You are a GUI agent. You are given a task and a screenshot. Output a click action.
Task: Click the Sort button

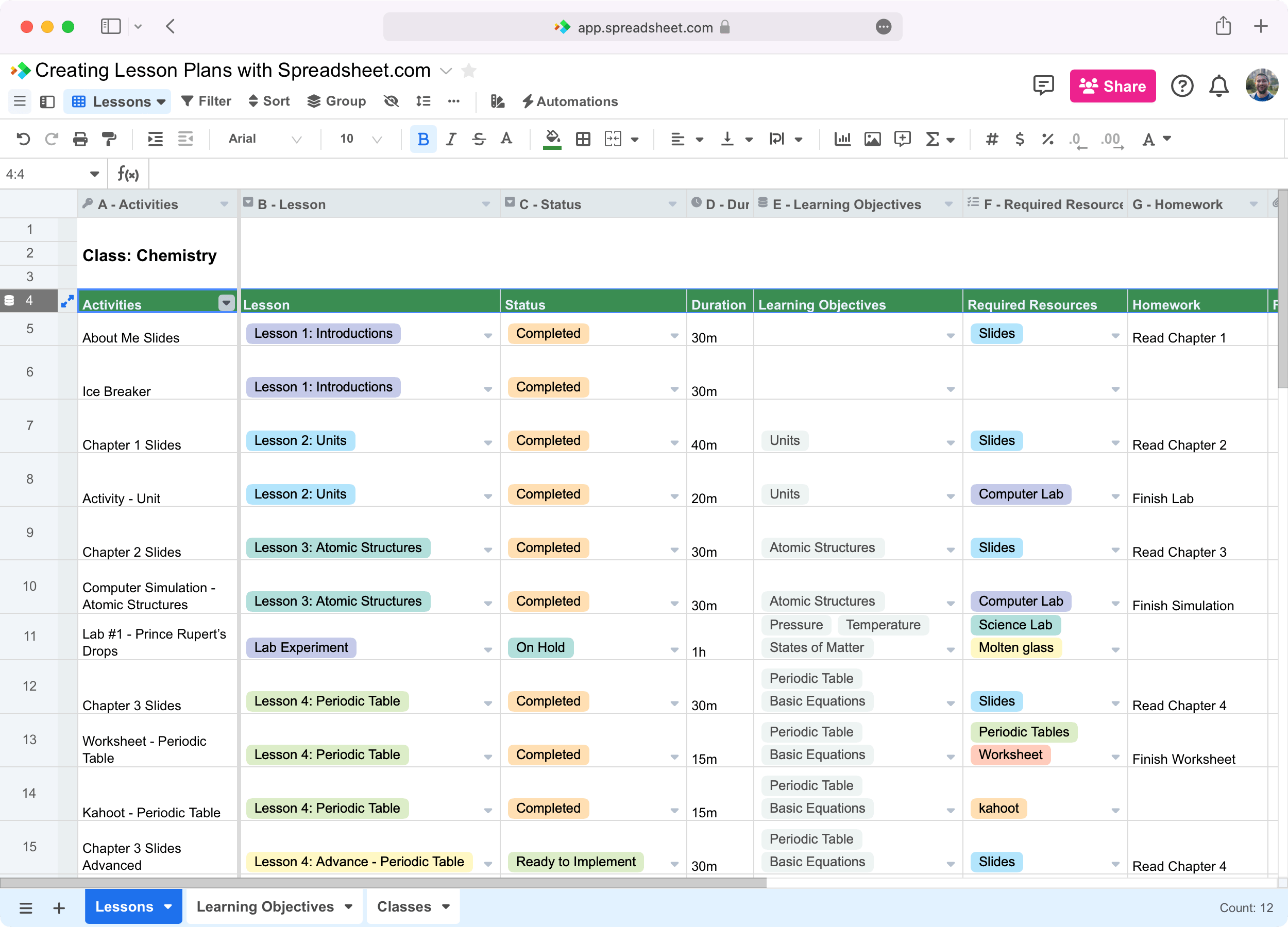coord(269,101)
